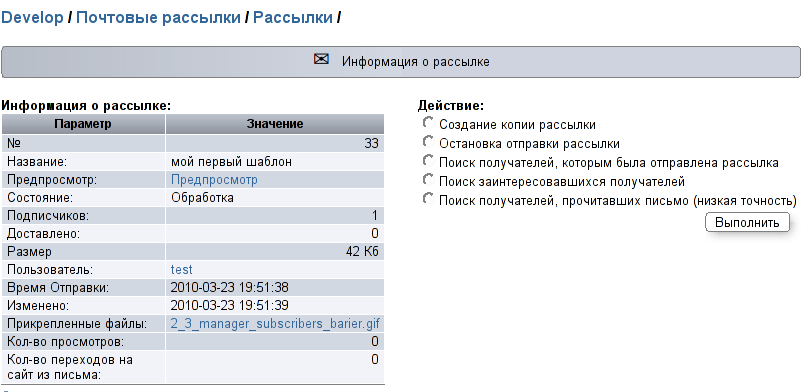Click the "Информация о рассылке" header bar

coord(401,62)
